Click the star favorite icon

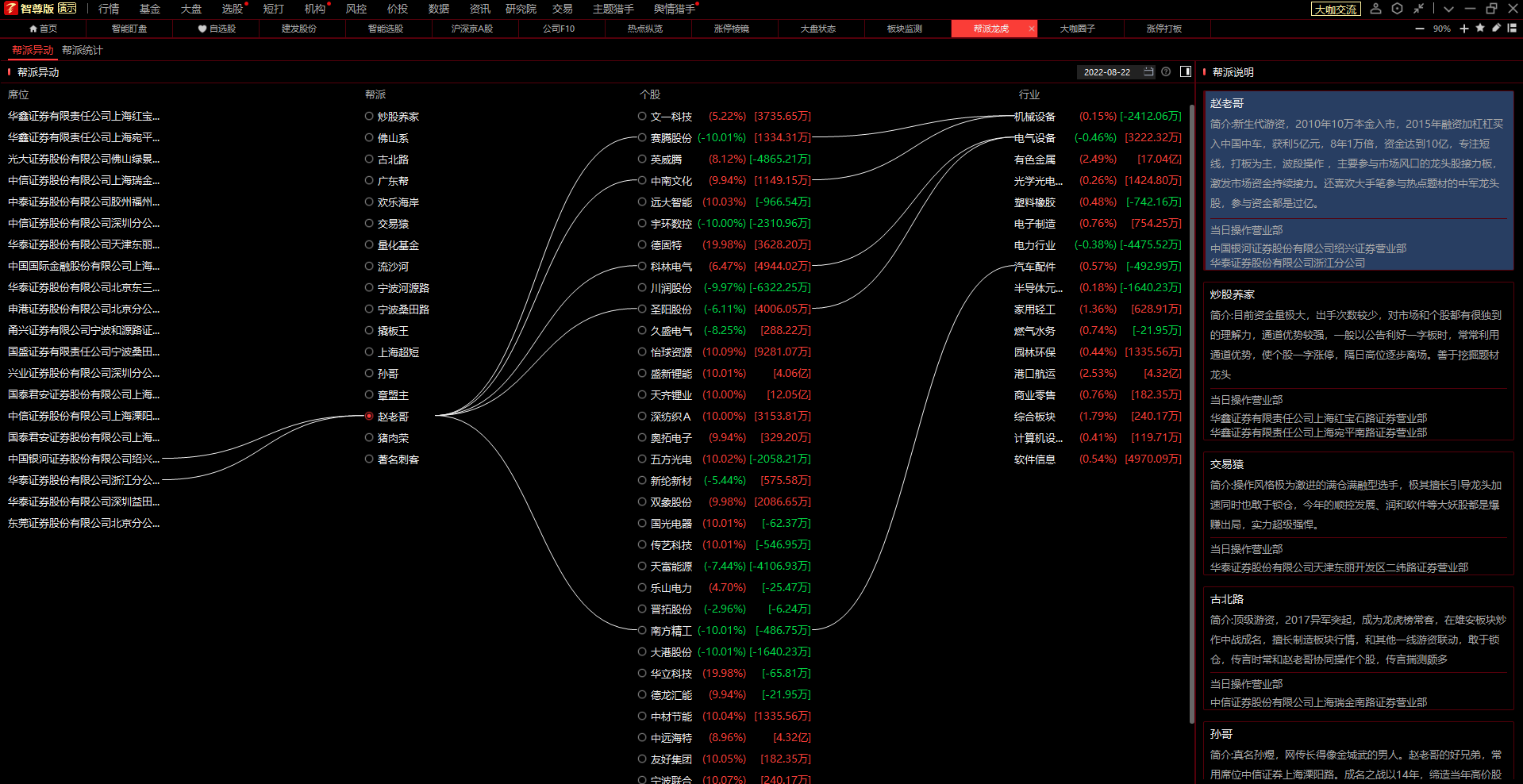click(1480, 28)
